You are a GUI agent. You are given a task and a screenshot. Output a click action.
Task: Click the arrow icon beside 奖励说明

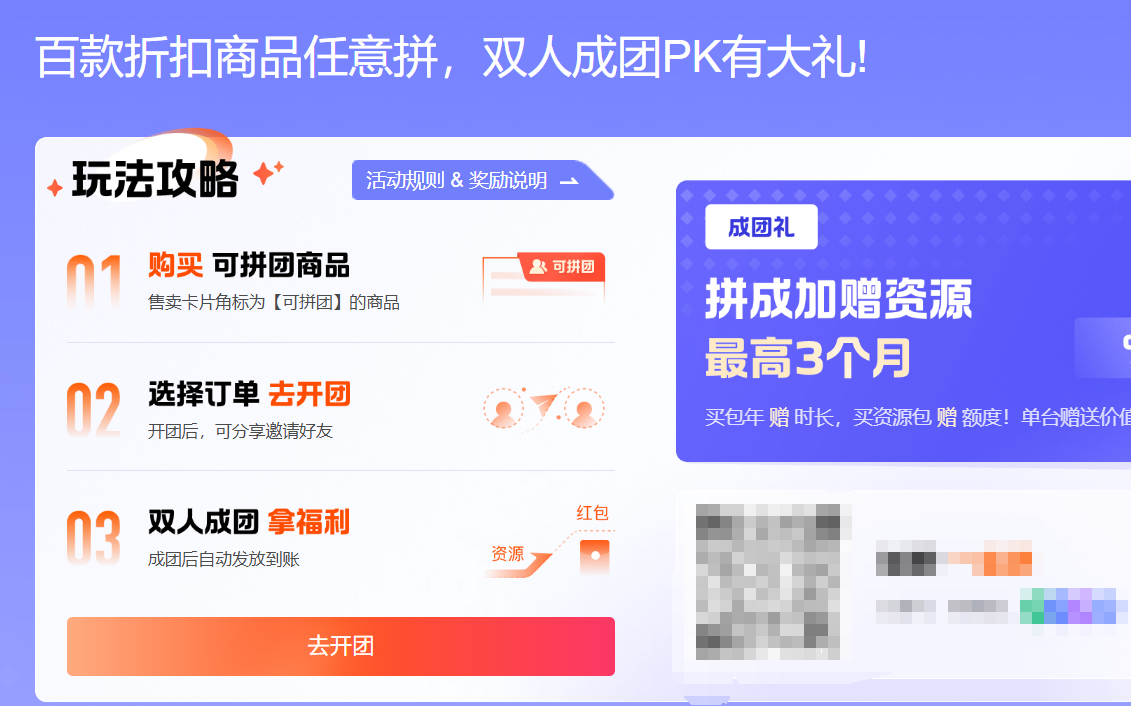569,181
